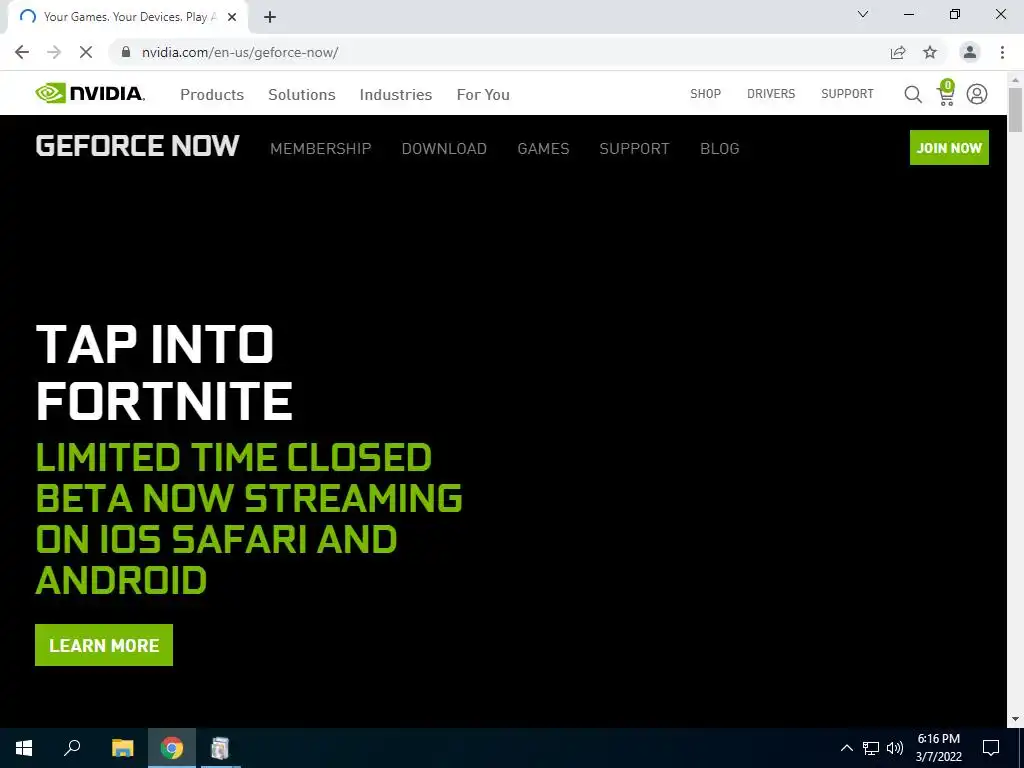The height and width of the screenshot is (768, 1024).
Task: Open GAMES section
Action: pos(543,149)
